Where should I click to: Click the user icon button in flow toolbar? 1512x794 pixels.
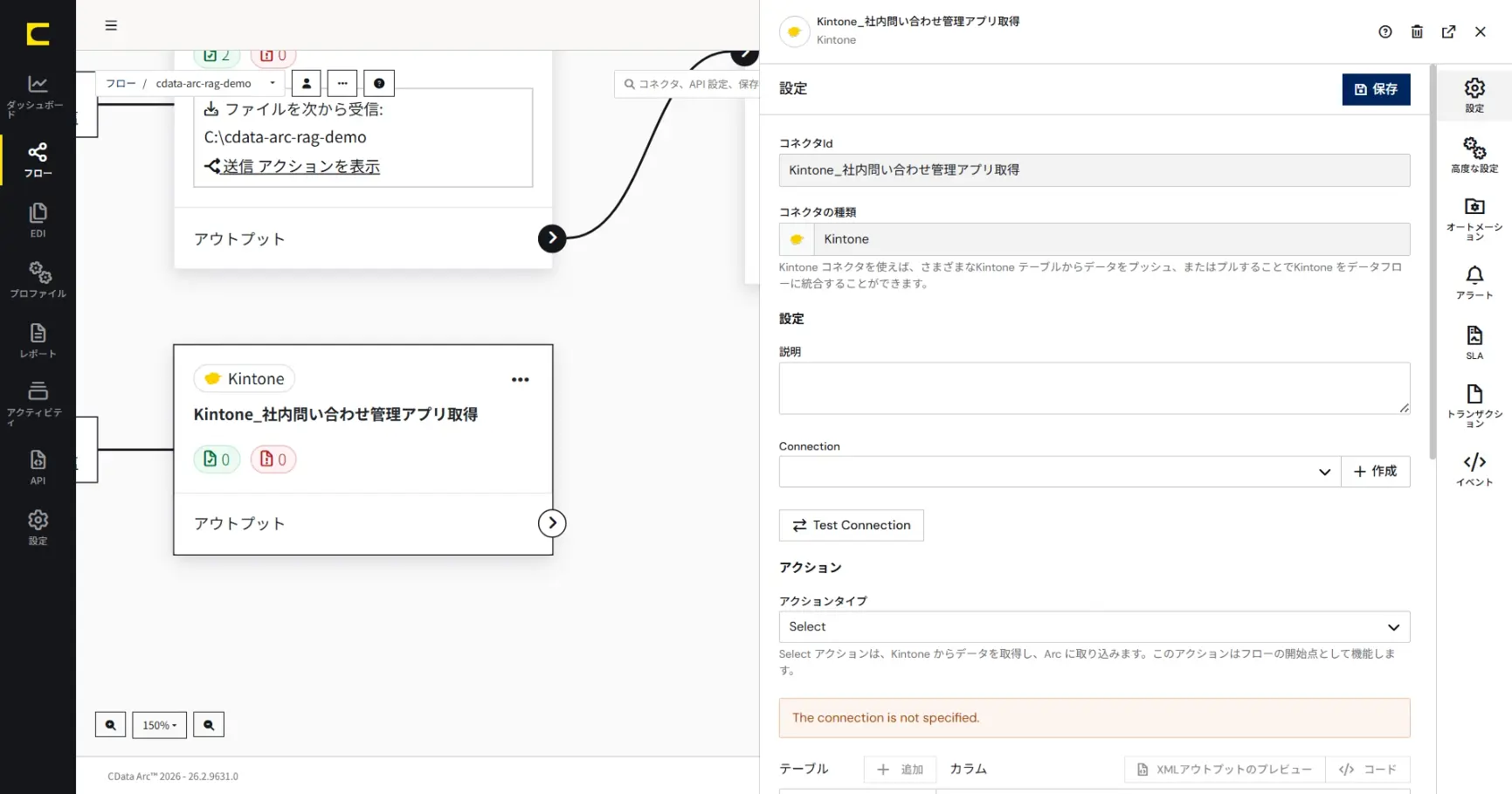click(x=306, y=83)
